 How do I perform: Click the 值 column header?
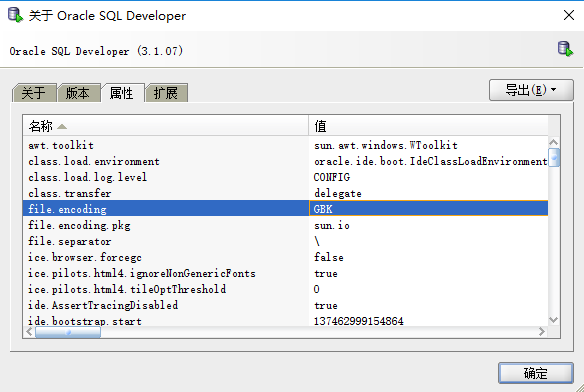tap(428, 126)
